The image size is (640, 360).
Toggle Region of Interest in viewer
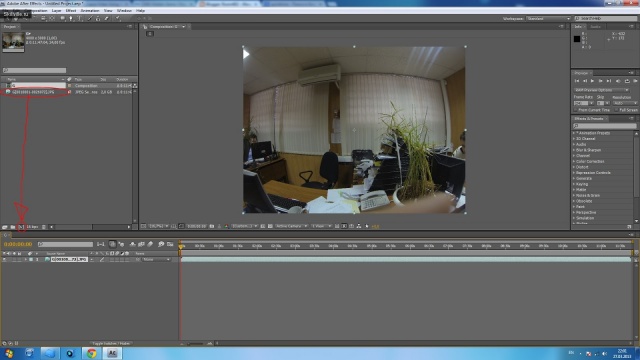pos(263,226)
